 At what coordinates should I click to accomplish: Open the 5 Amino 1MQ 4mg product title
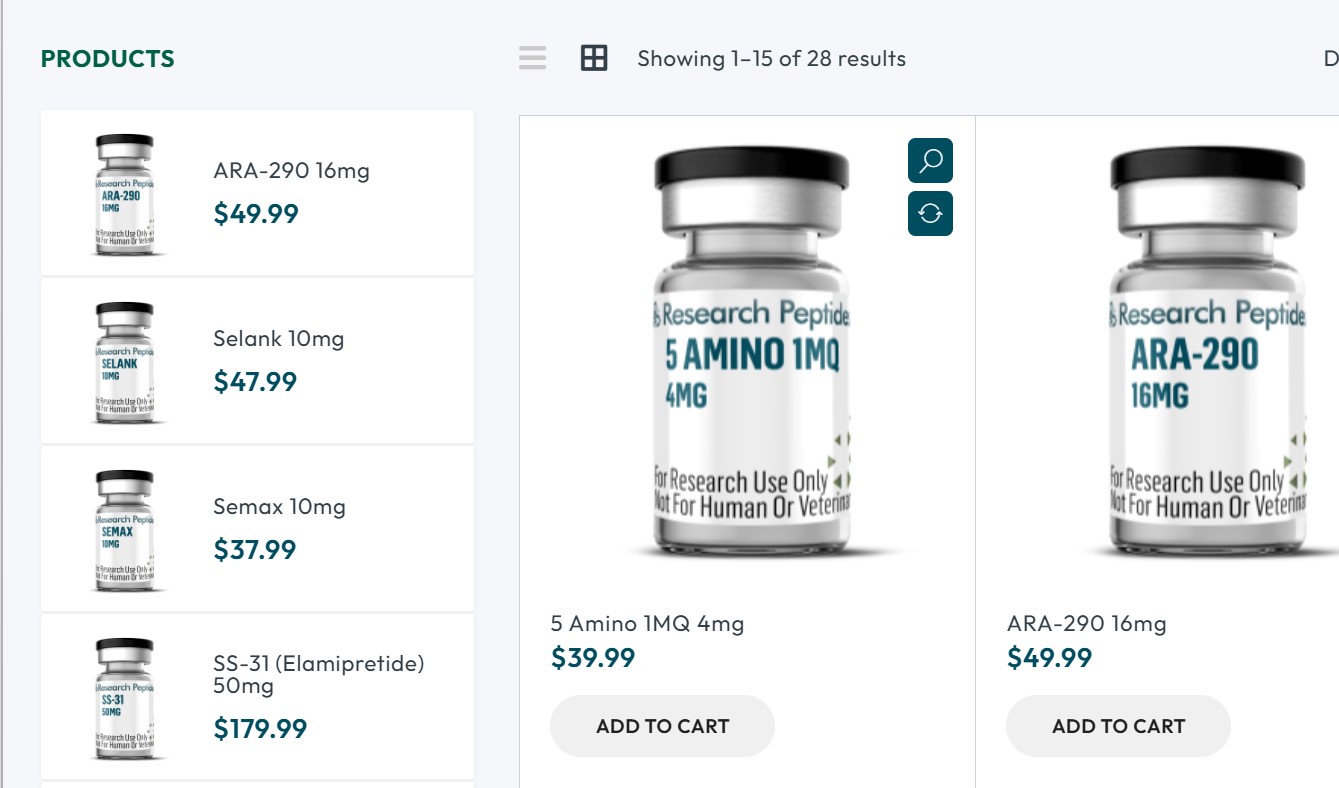pos(645,623)
